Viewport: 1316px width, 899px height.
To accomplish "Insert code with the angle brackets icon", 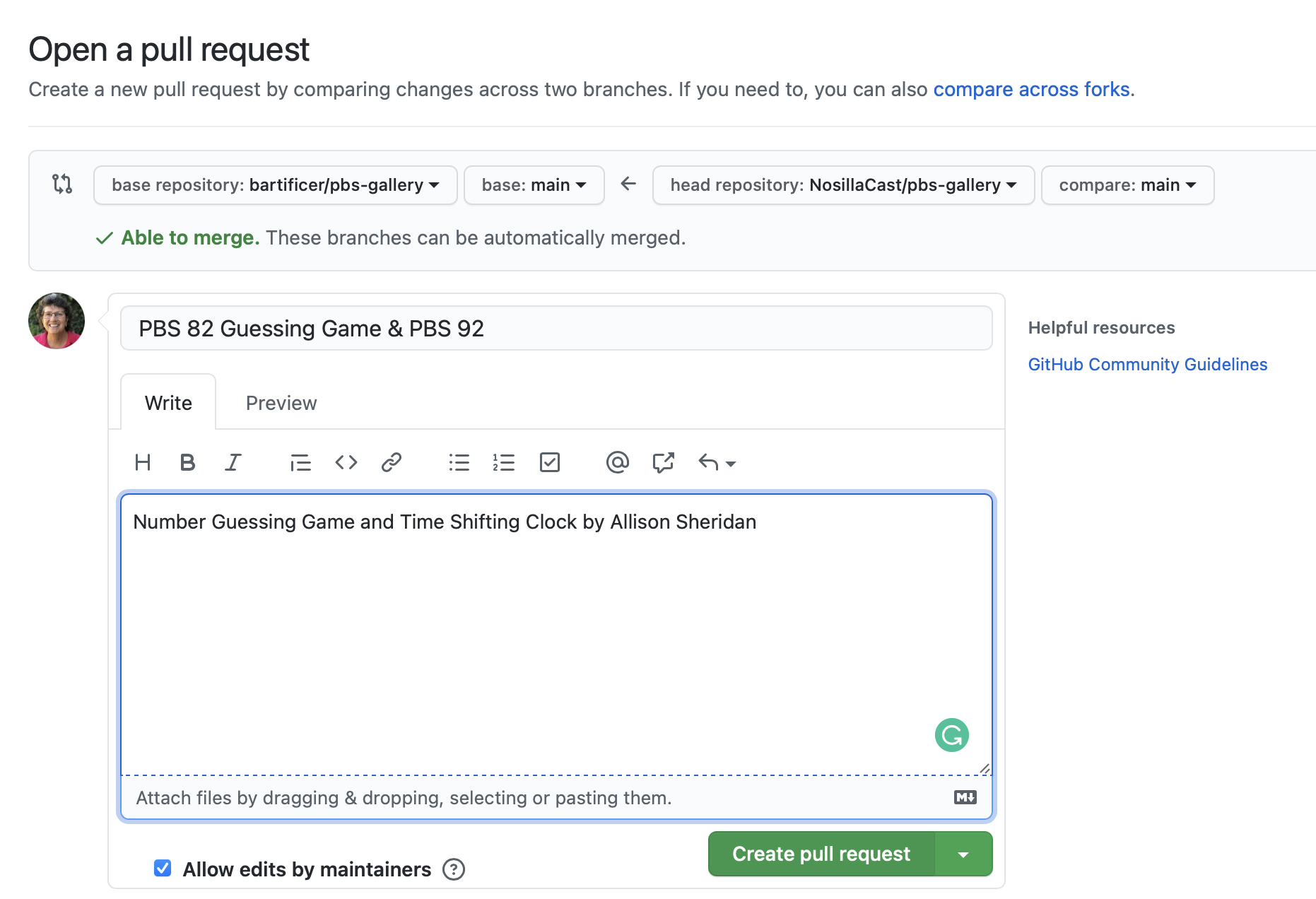I will [x=346, y=462].
